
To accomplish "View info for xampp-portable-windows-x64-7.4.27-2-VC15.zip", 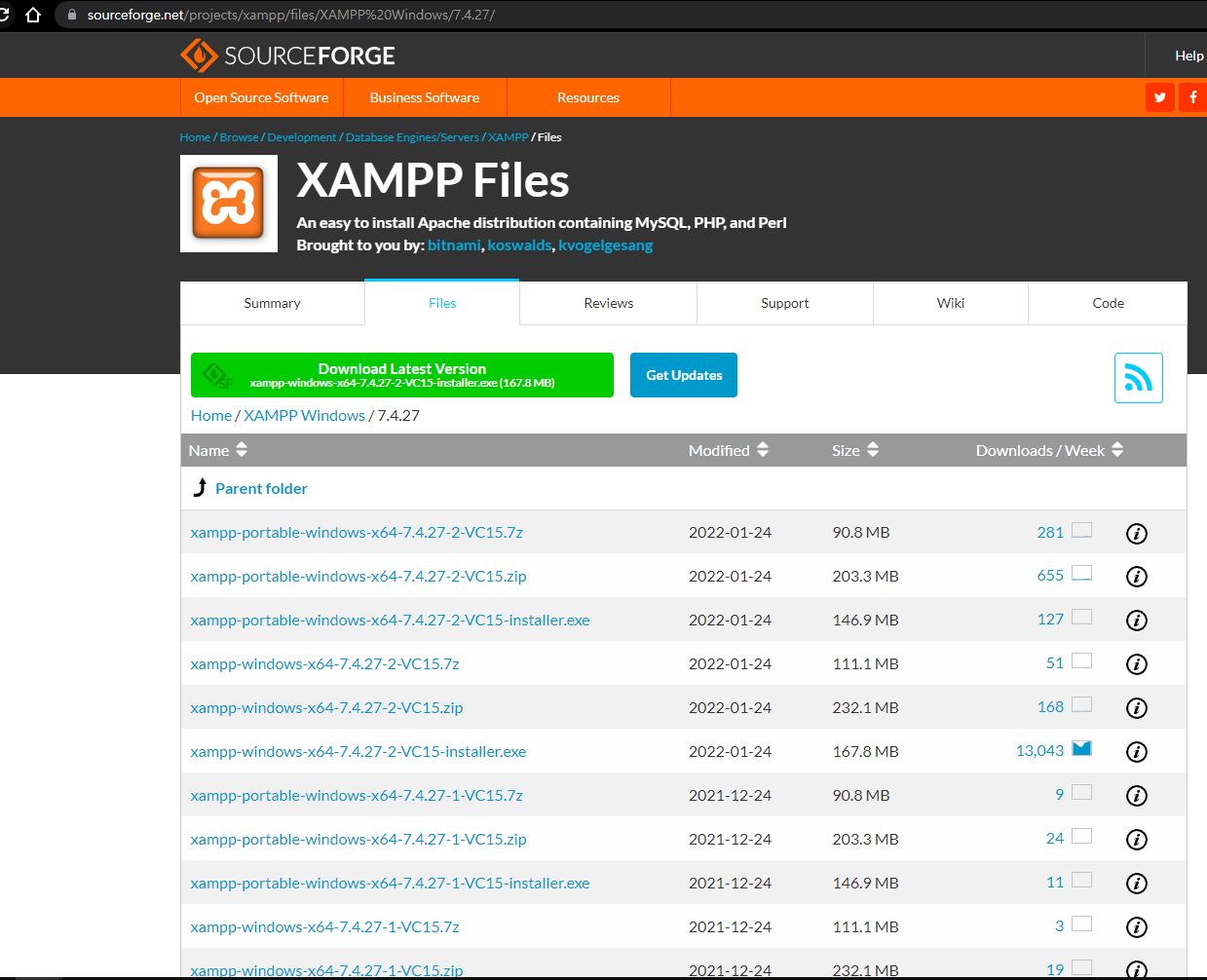I will point(1136,576).
